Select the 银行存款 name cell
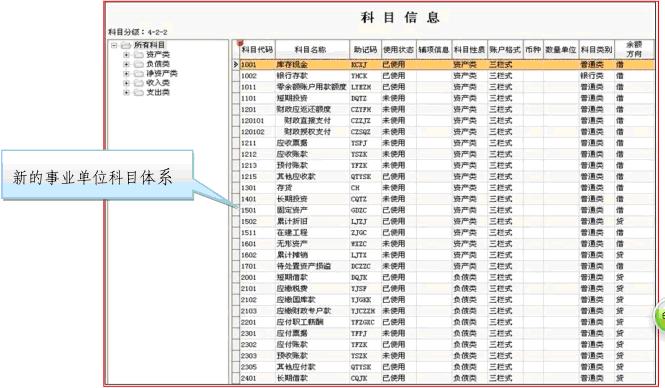Screen dimensions: 665x388 (x=312, y=76)
